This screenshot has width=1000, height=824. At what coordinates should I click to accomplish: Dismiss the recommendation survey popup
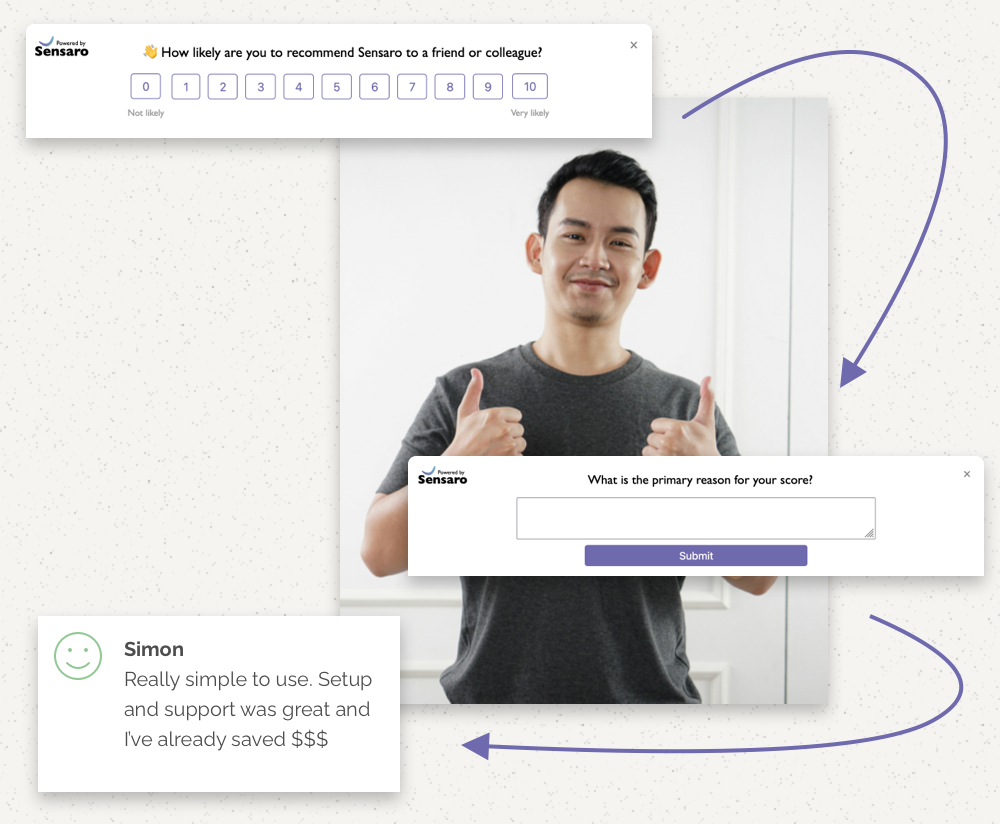point(633,45)
